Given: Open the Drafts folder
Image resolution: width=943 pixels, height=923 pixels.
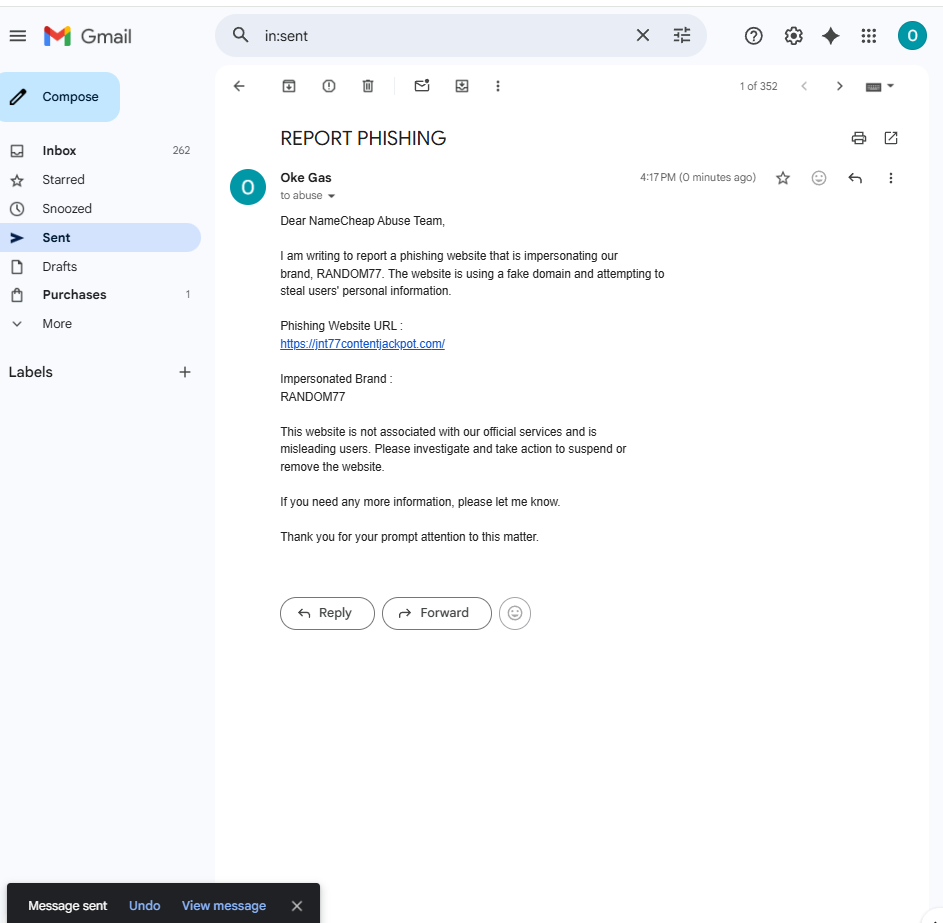Looking at the screenshot, I should point(100,266).
